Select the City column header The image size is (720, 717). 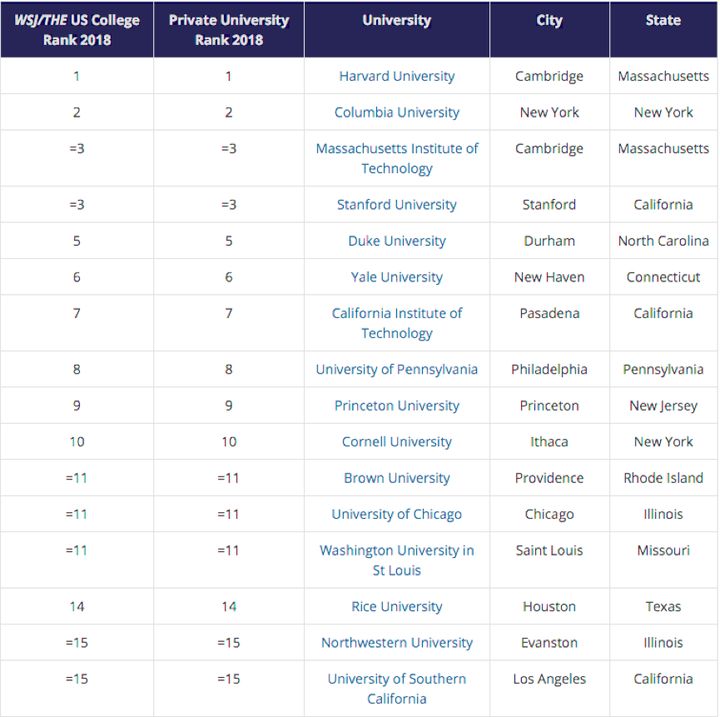549,20
